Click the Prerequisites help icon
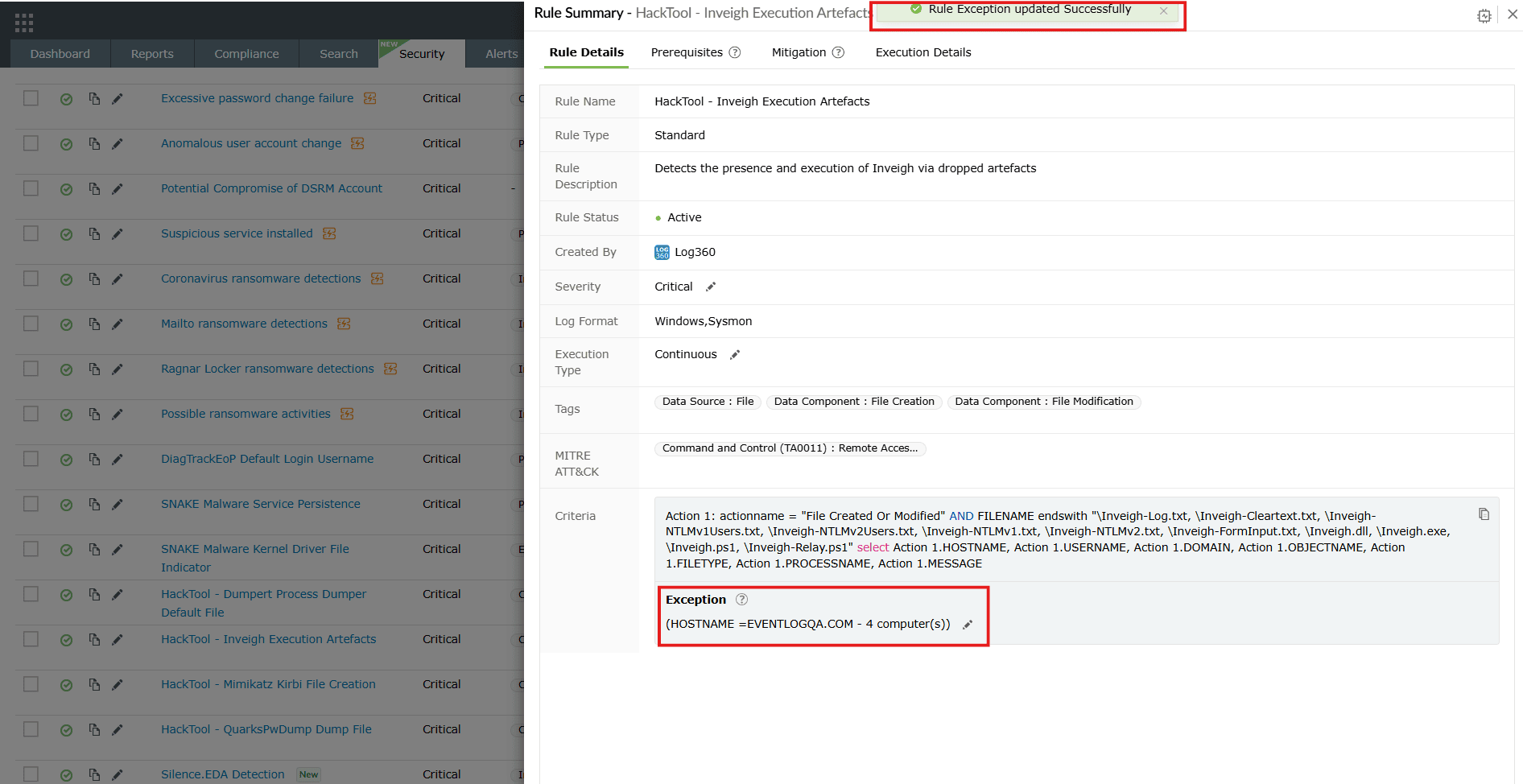Screen dimensions: 1523x784 point(735,52)
